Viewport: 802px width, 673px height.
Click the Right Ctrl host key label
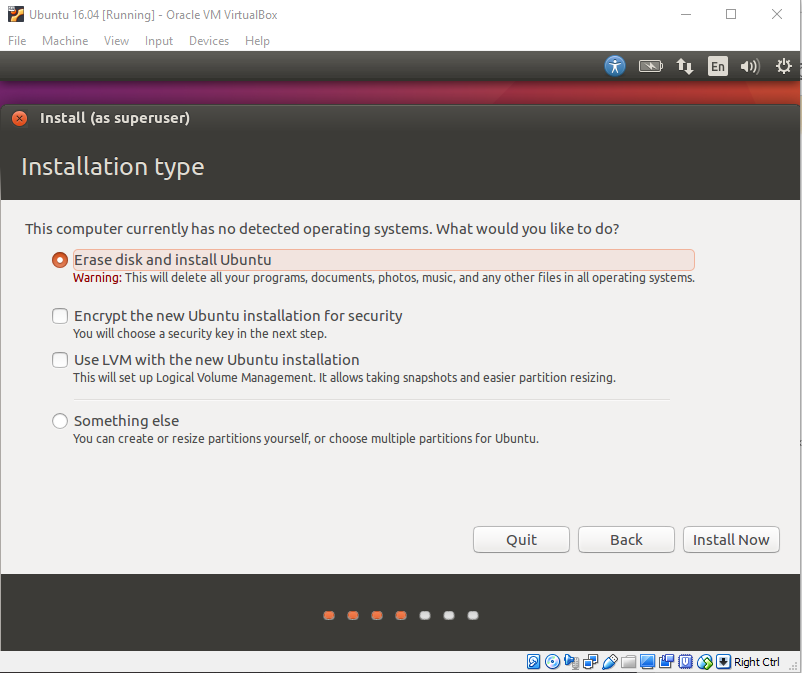[x=756, y=662]
